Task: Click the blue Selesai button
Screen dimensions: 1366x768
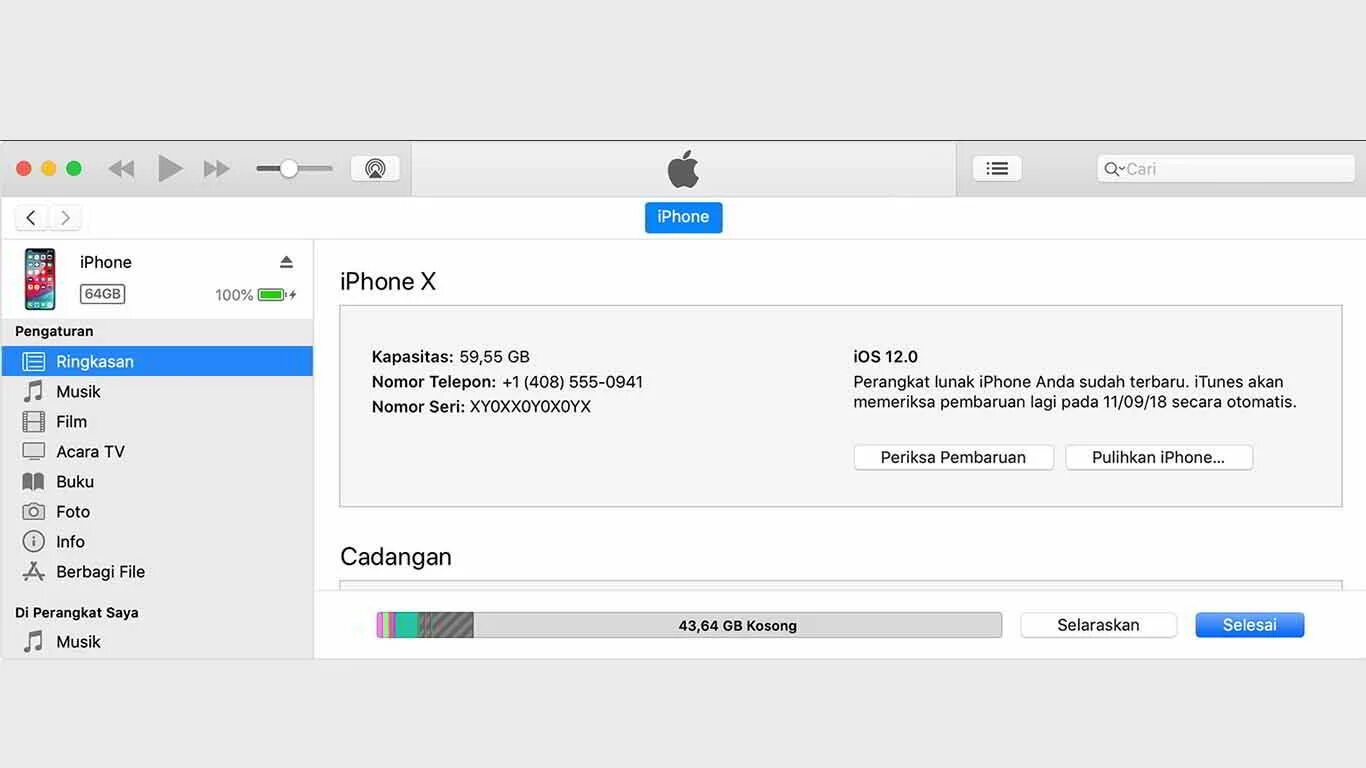Action: (x=1249, y=625)
